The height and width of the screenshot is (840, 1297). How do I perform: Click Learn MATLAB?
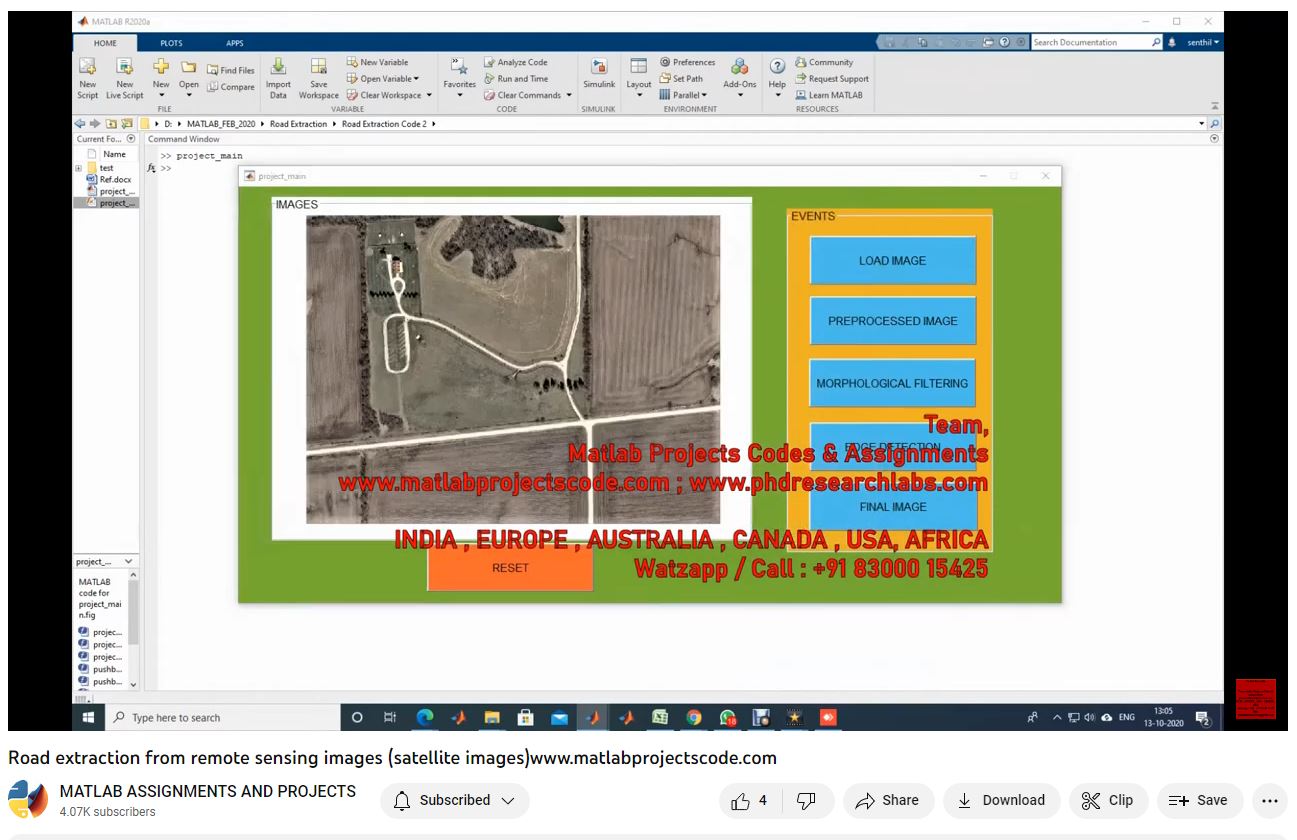[829, 95]
